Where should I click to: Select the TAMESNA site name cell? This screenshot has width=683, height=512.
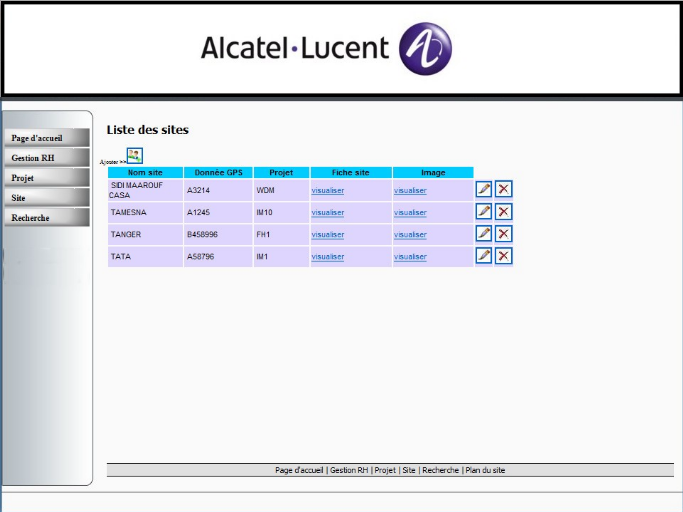click(x=145, y=213)
